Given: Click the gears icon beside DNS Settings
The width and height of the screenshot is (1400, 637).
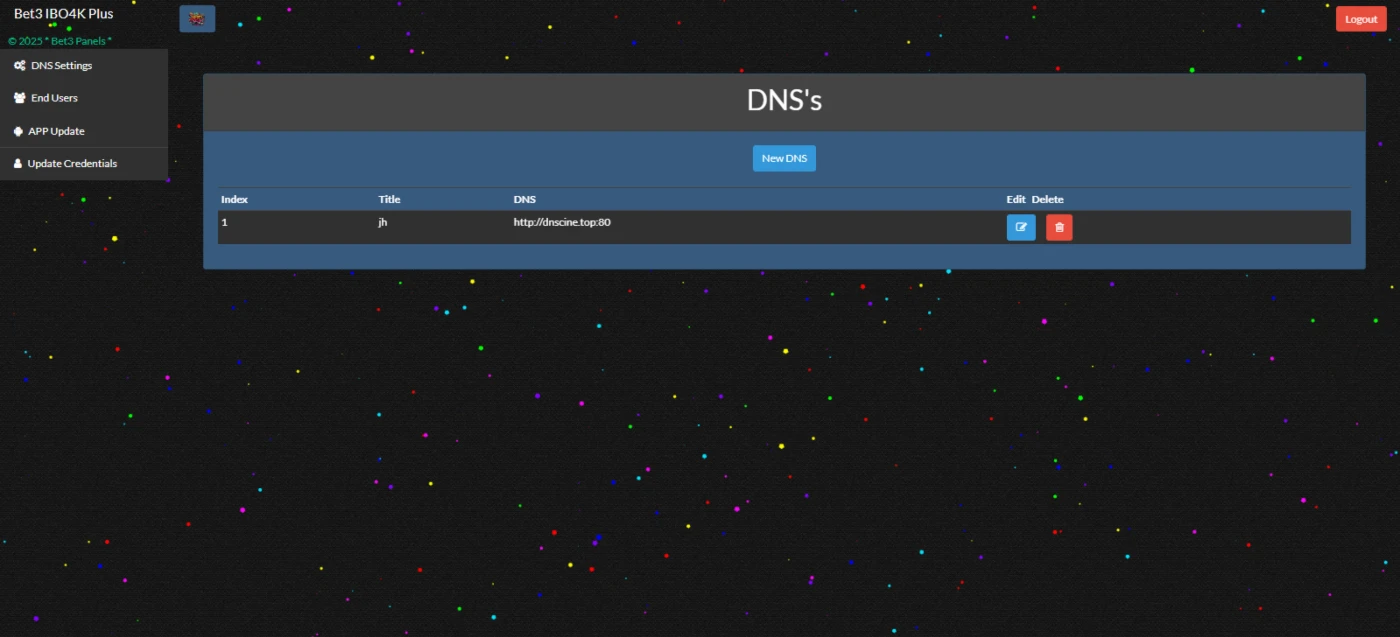Looking at the screenshot, I should point(19,66).
